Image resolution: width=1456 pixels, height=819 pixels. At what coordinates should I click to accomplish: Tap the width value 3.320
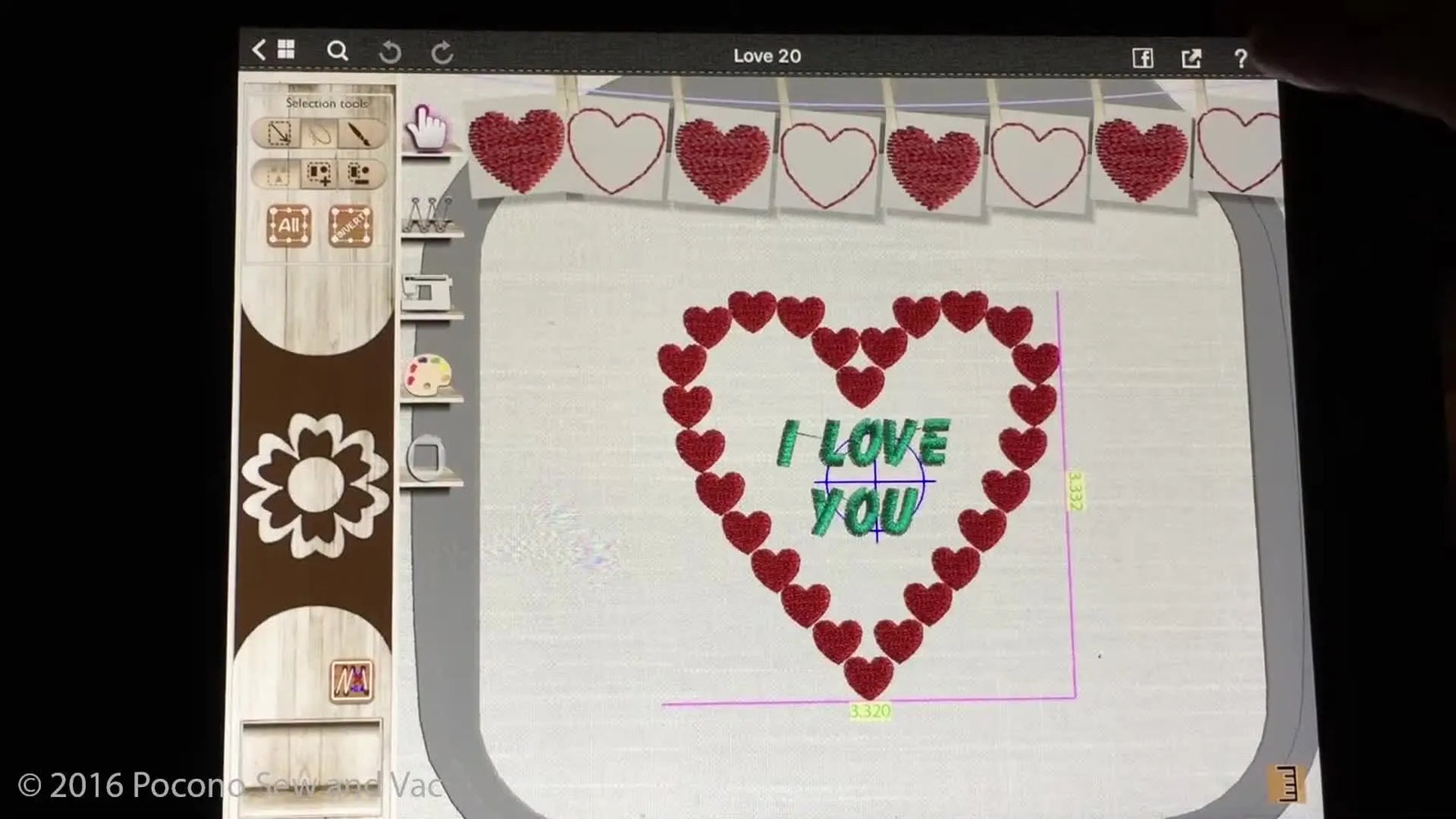point(870,712)
